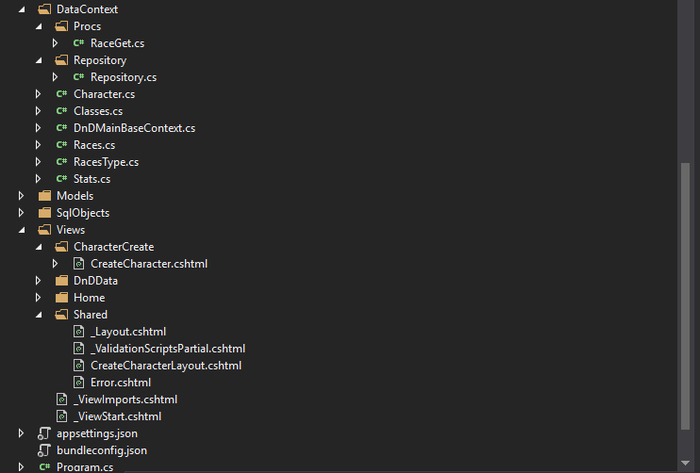Click the C# icon next to Repository.cs

[x=78, y=77]
